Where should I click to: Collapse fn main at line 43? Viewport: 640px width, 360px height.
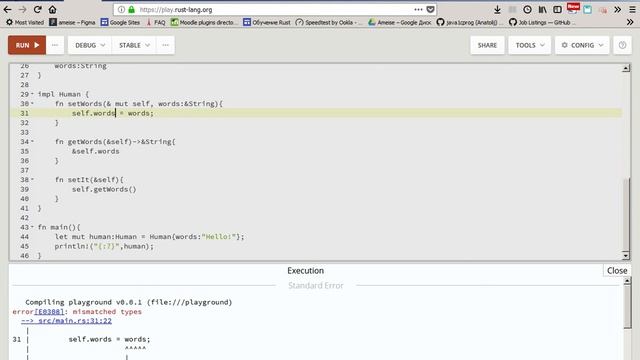click(x=32, y=227)
